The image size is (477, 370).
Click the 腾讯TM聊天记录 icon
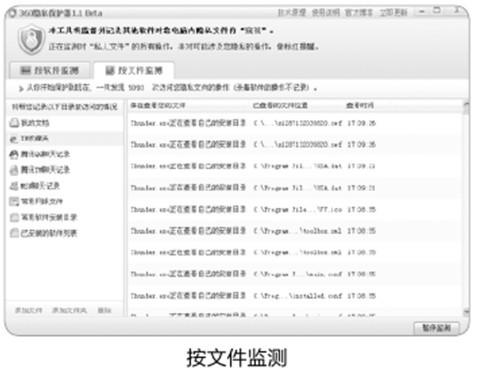pyautogui.click(x=14, y=170)
